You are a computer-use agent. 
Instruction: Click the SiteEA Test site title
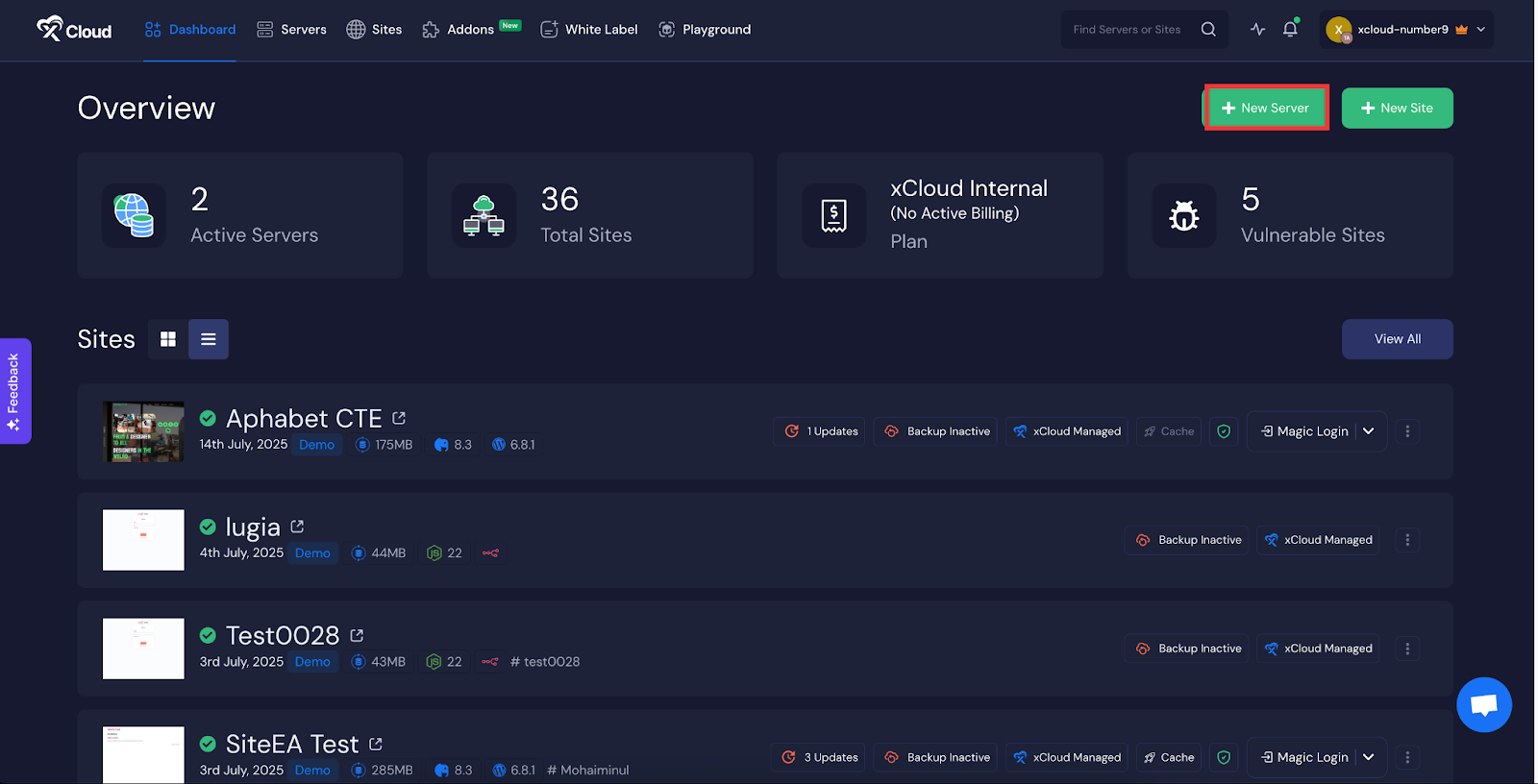tap(292, 744)
